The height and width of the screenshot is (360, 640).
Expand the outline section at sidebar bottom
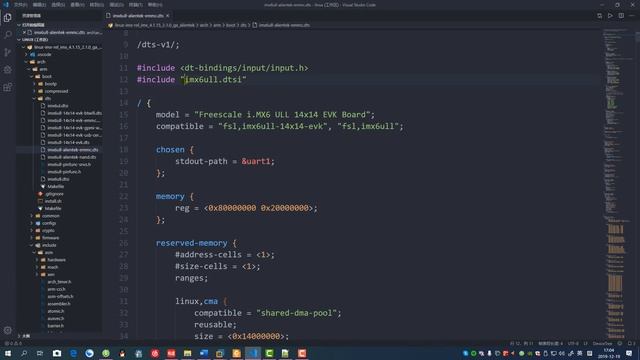tap(59, 336)
